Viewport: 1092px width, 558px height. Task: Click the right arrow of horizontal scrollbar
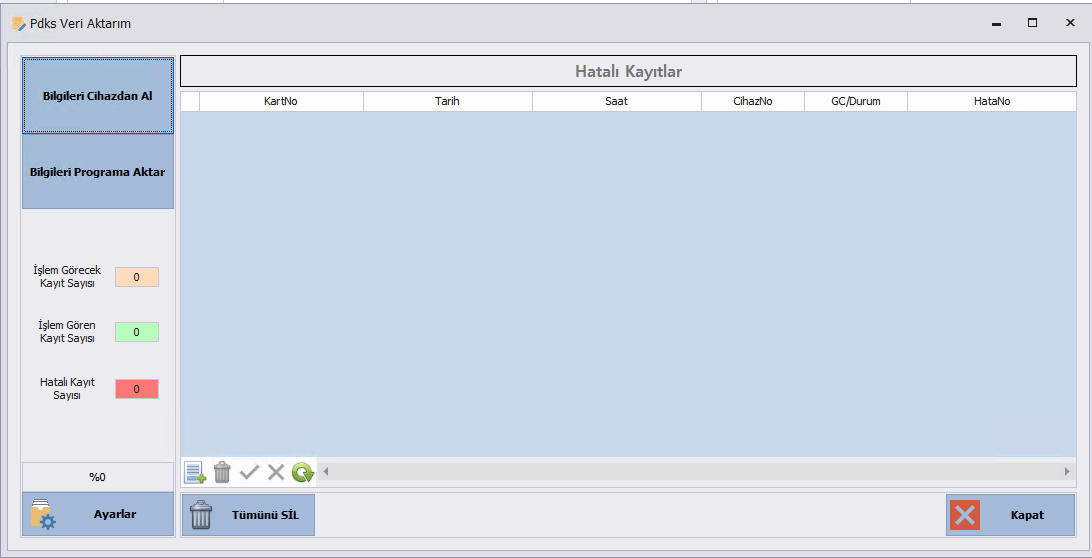click(1067, 471)
